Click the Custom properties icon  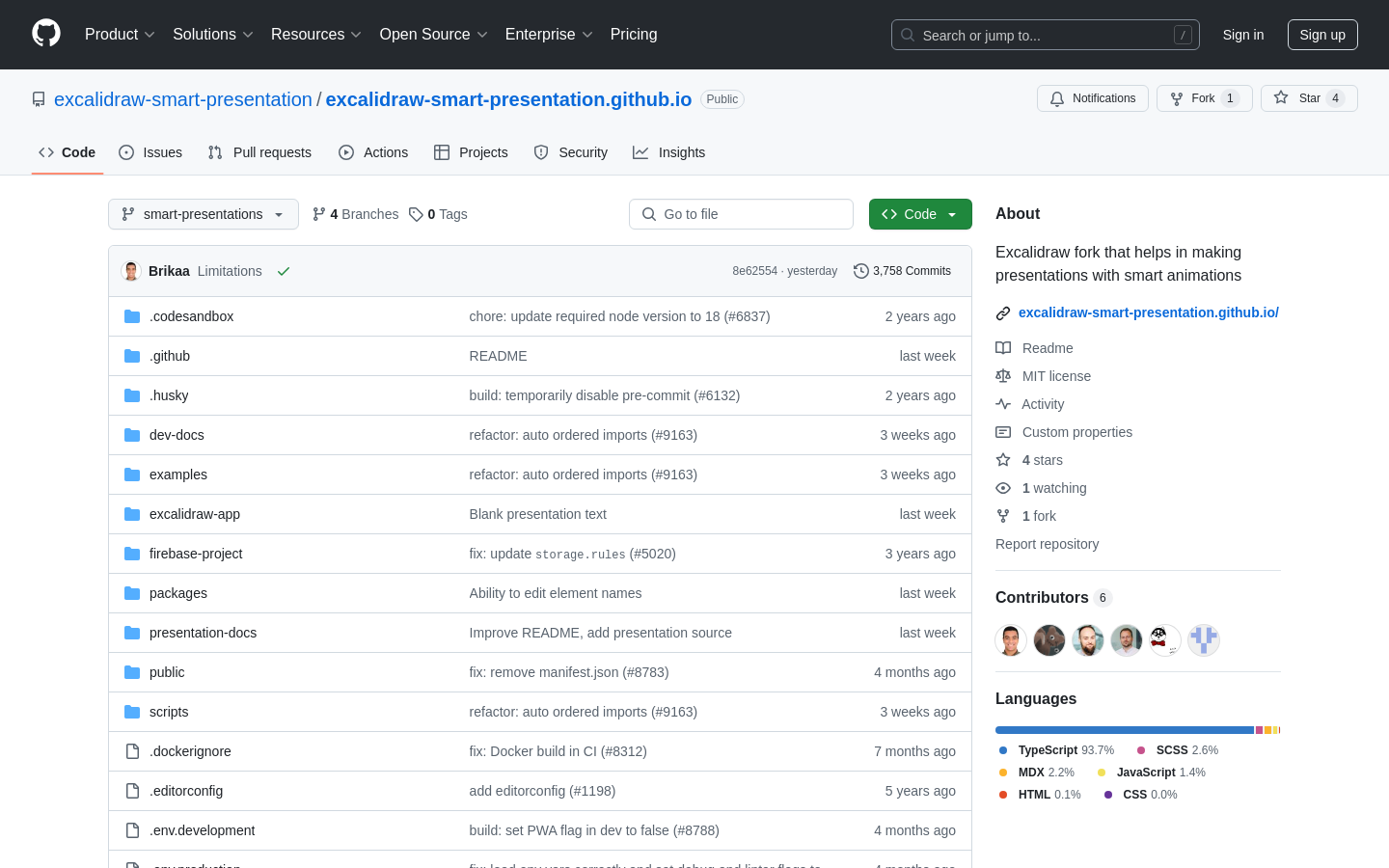pyautogui.click(x=1003, y=432)
